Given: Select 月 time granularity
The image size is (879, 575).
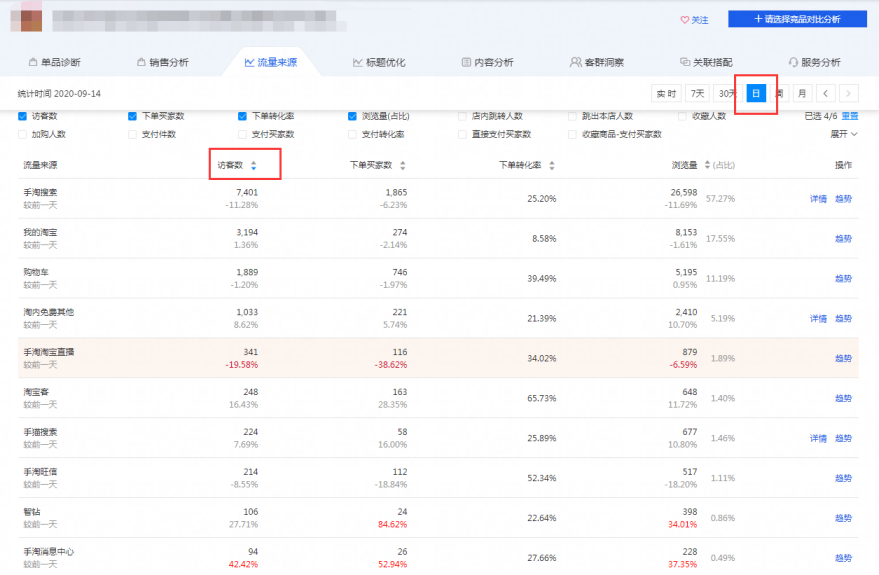Looking at the screenshot, I should [x=802, y=94].
